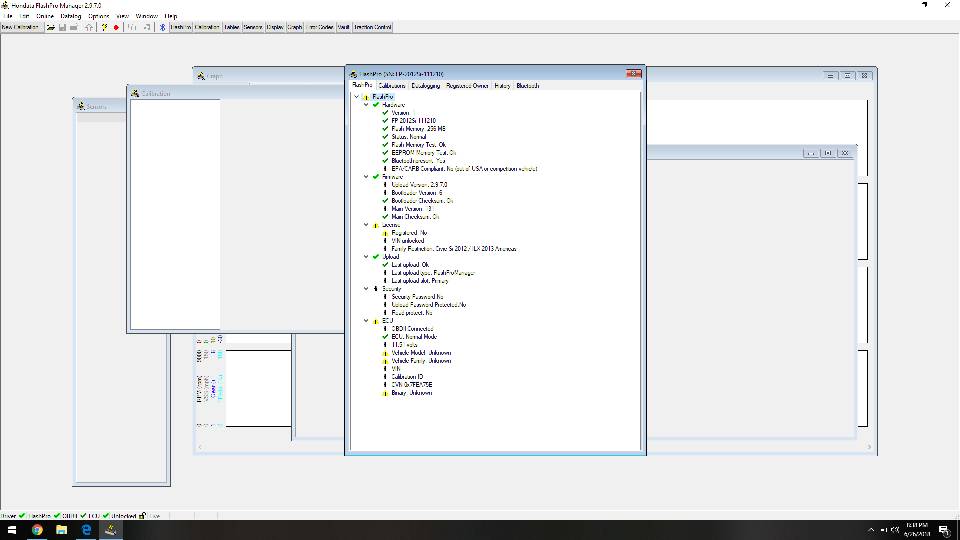The image size is (960, 540).
Task: Collapse the ECU tree node
Action: pos(366,321)
